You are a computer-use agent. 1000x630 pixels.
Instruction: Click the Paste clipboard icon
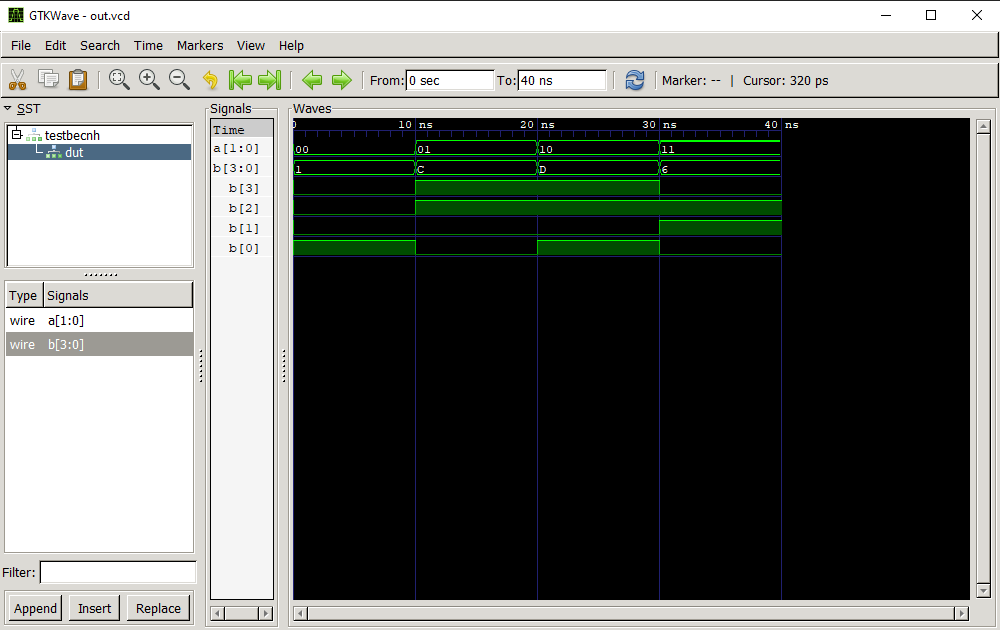tap(78, 79)
